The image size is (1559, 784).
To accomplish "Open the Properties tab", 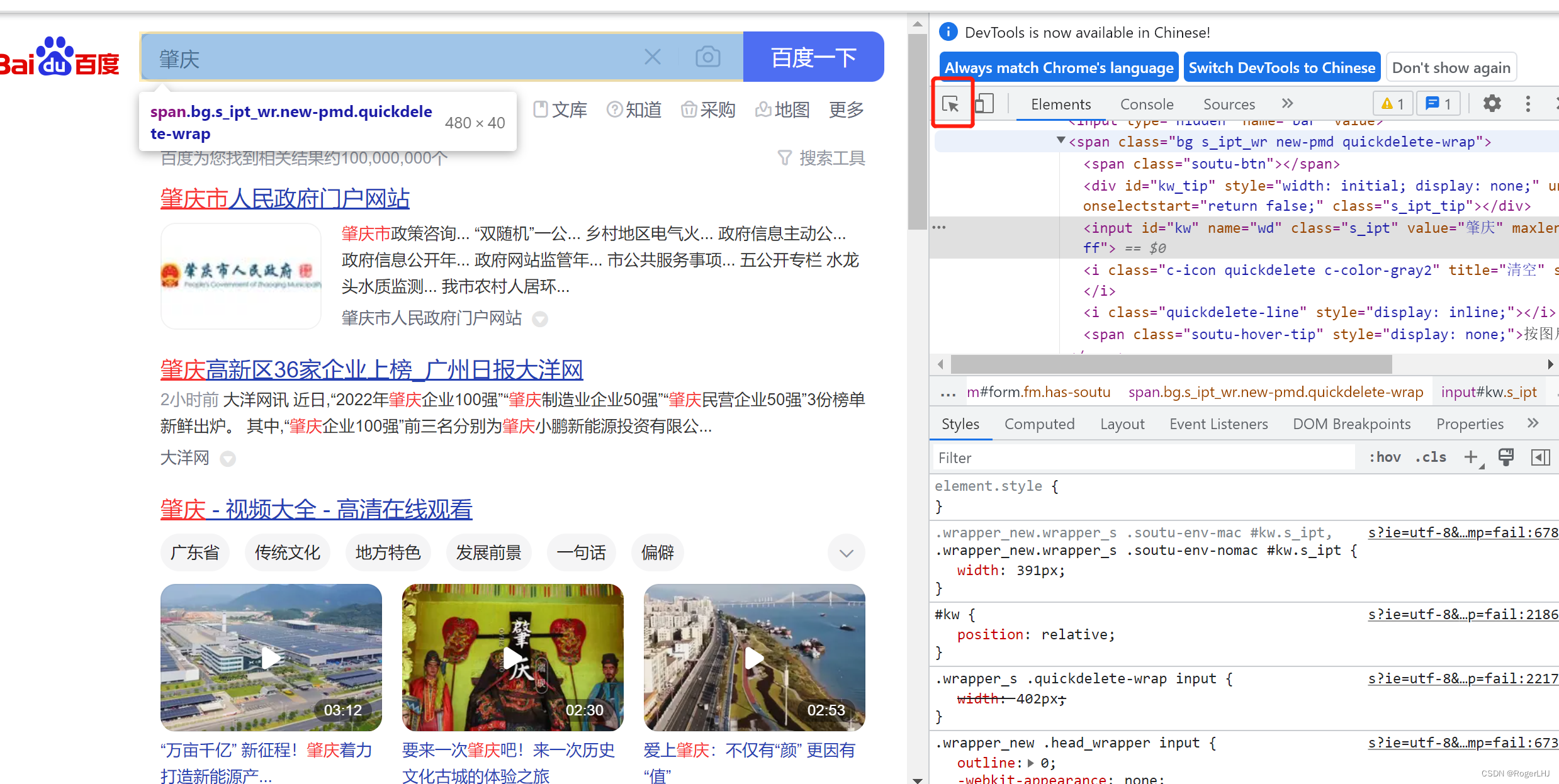I will click(1470, 424).
